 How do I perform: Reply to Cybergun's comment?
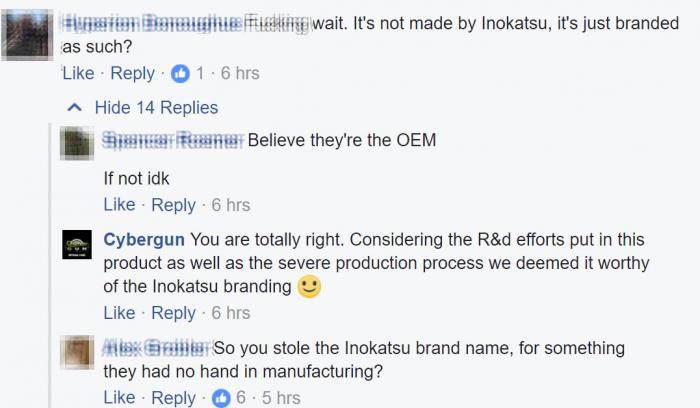173,313
